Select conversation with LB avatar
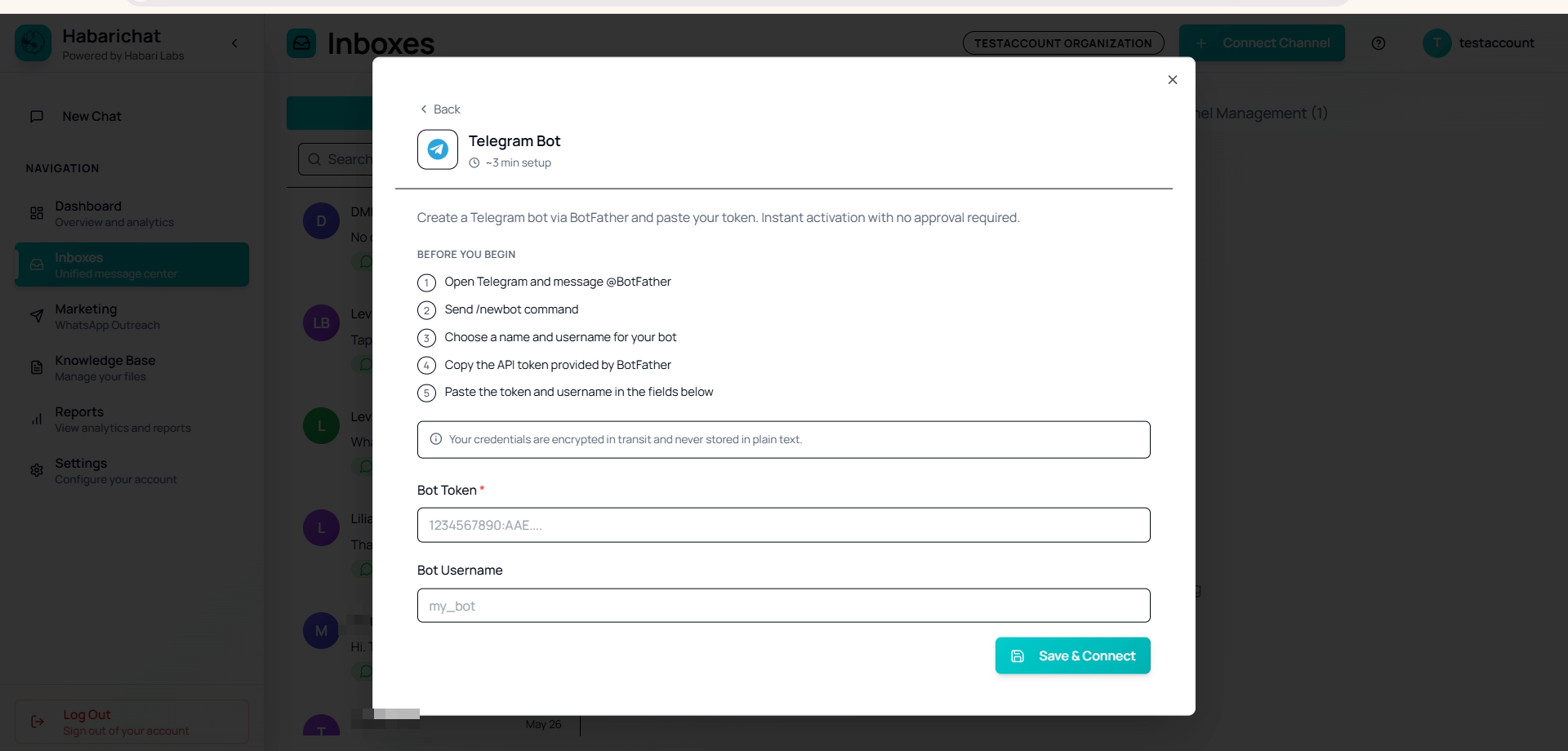 pyautogui.click(x=321, y=323)
